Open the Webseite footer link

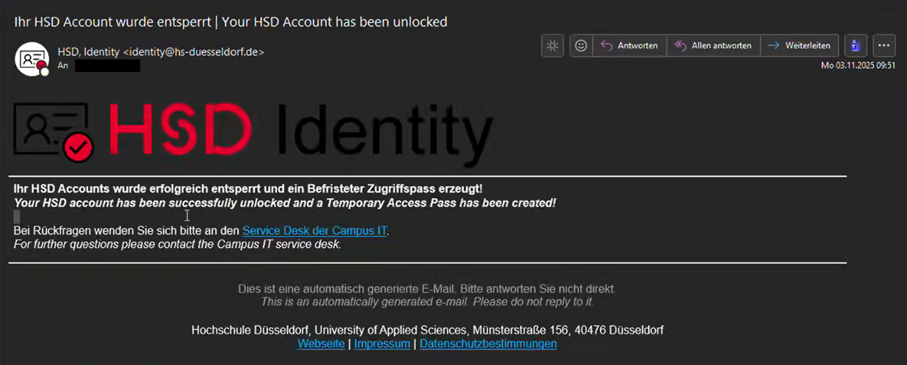[x=320, y=344]
